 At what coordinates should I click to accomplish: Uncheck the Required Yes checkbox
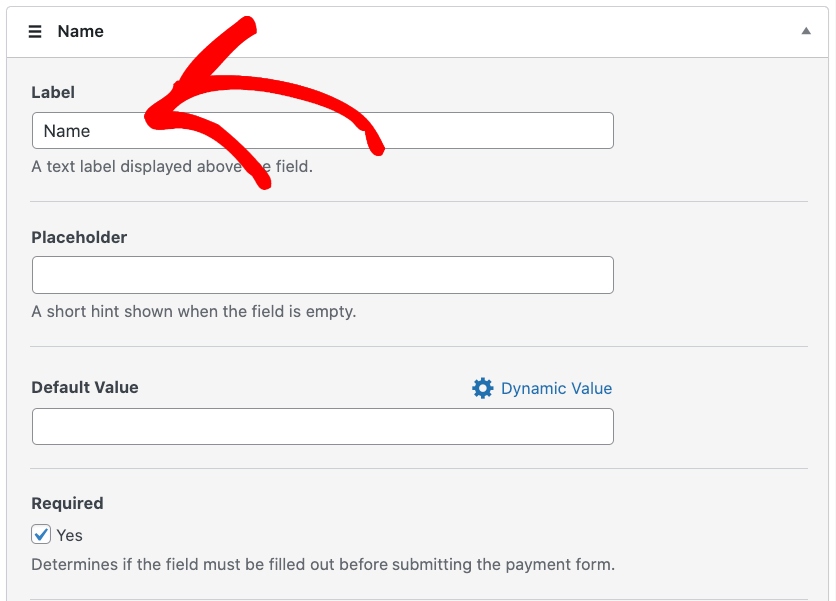(41, 534)
